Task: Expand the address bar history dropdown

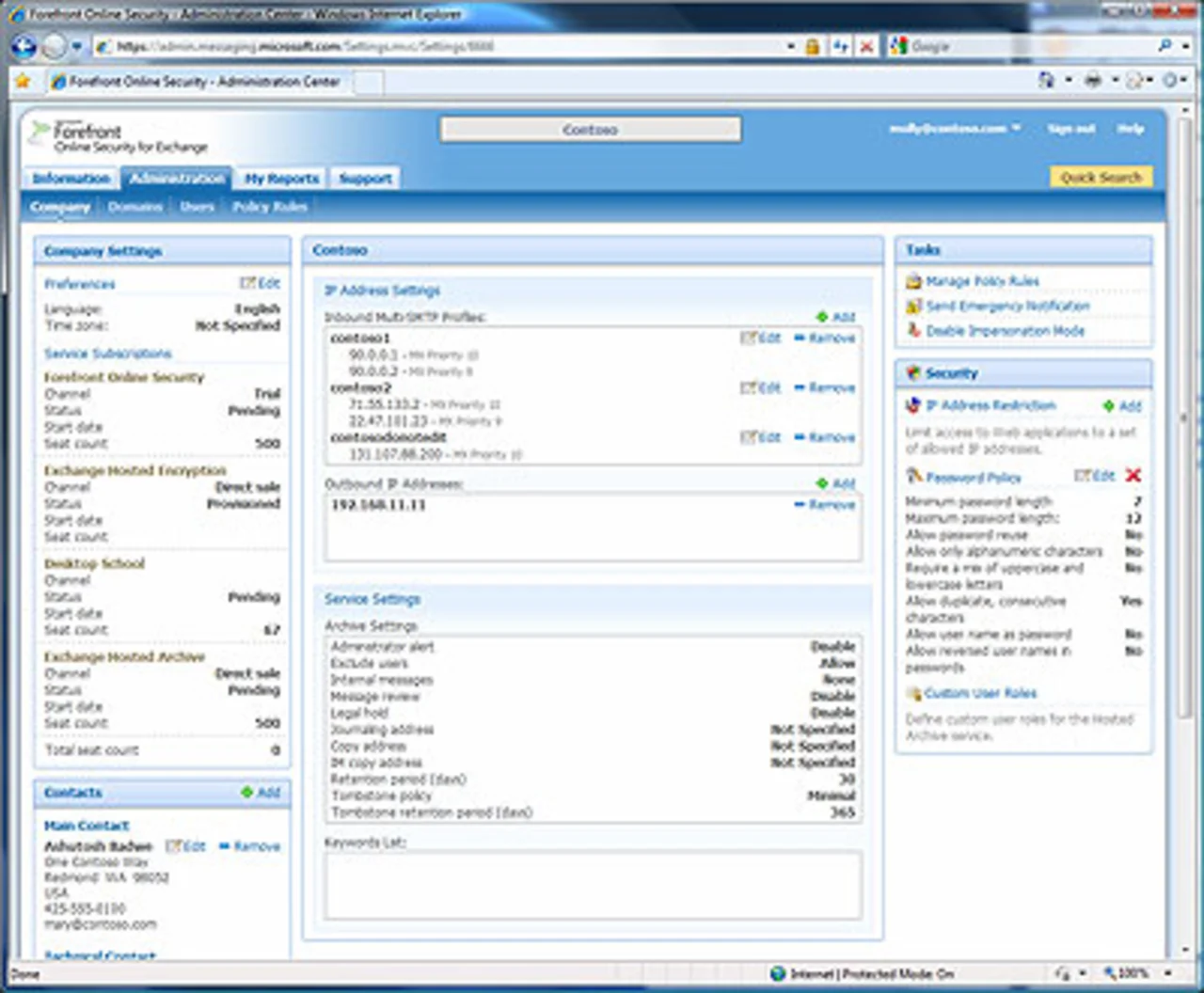Action: (791, 46)
